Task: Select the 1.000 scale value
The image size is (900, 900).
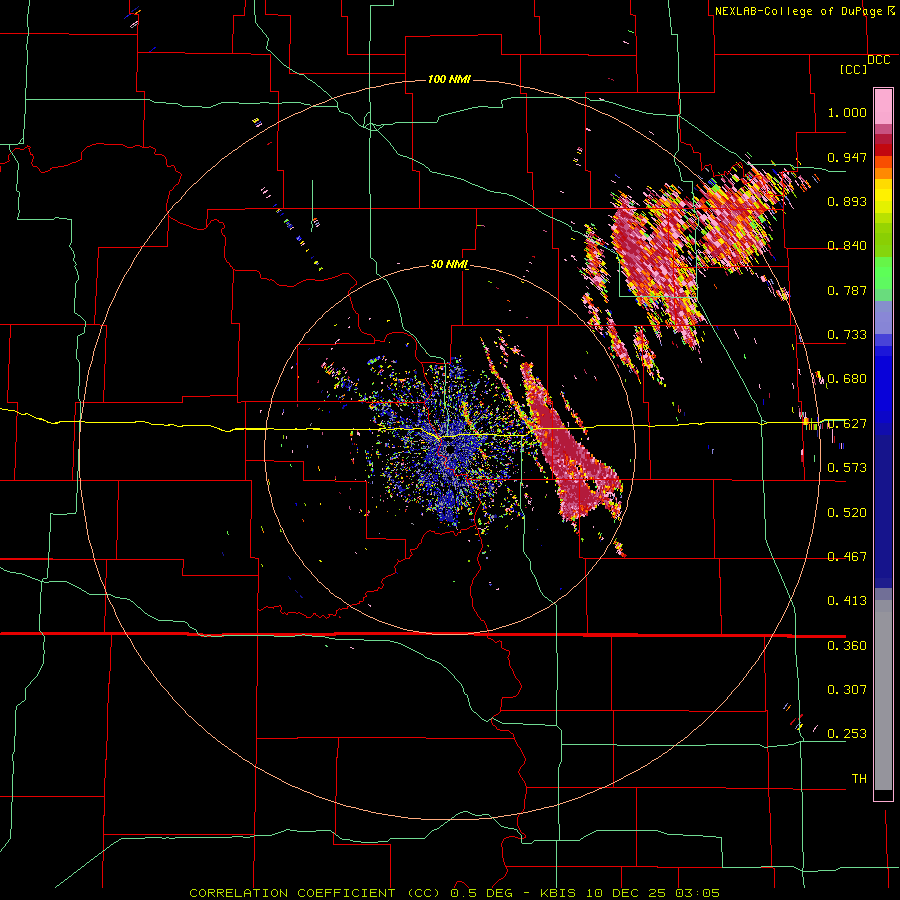Action: click(x=847, y=112)
